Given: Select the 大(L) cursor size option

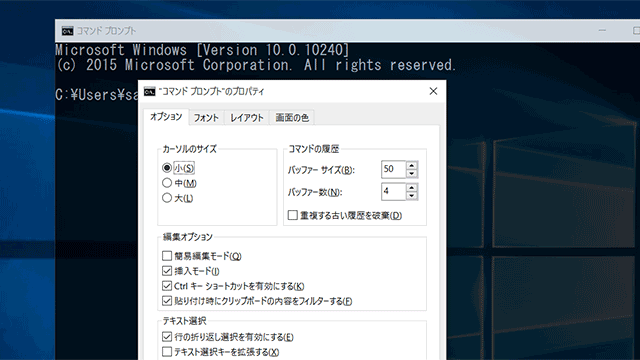Looking at the screenshot, I should tap(167, 198).
